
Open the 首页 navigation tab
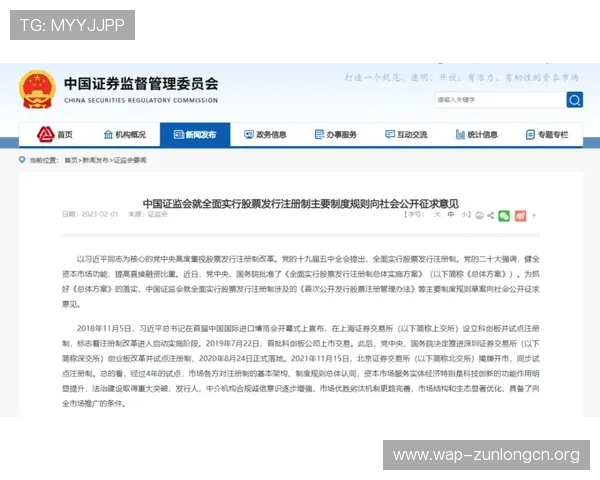click(x=54, y=135)
